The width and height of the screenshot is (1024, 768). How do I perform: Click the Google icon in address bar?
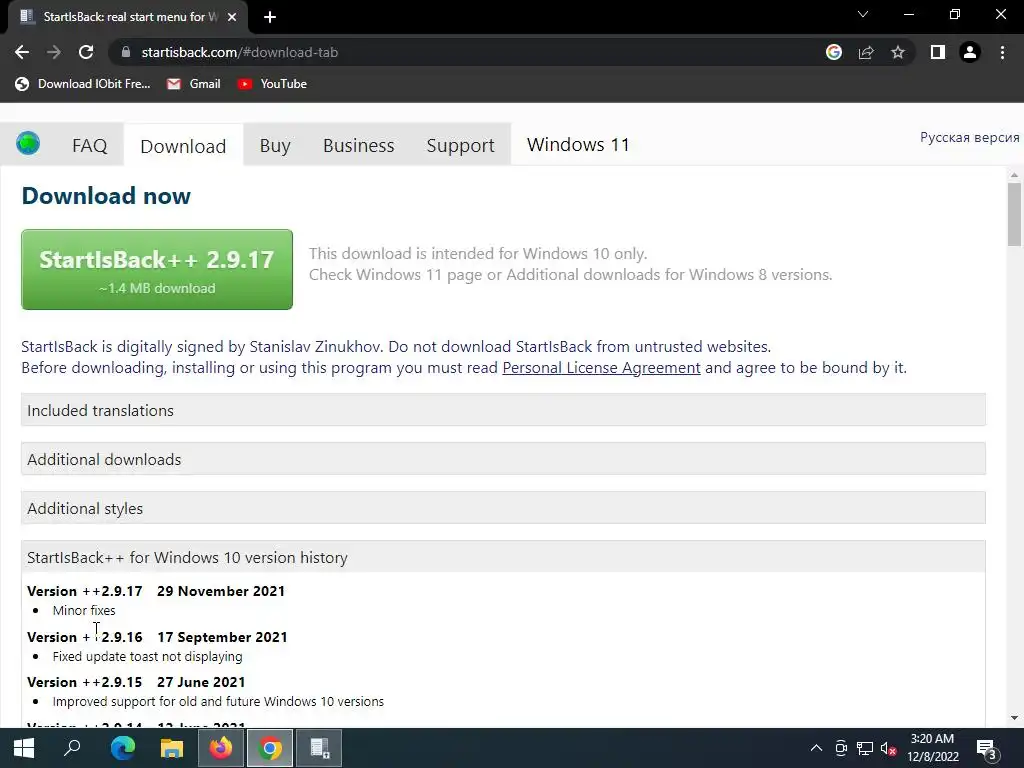click(x=834, y=52)
